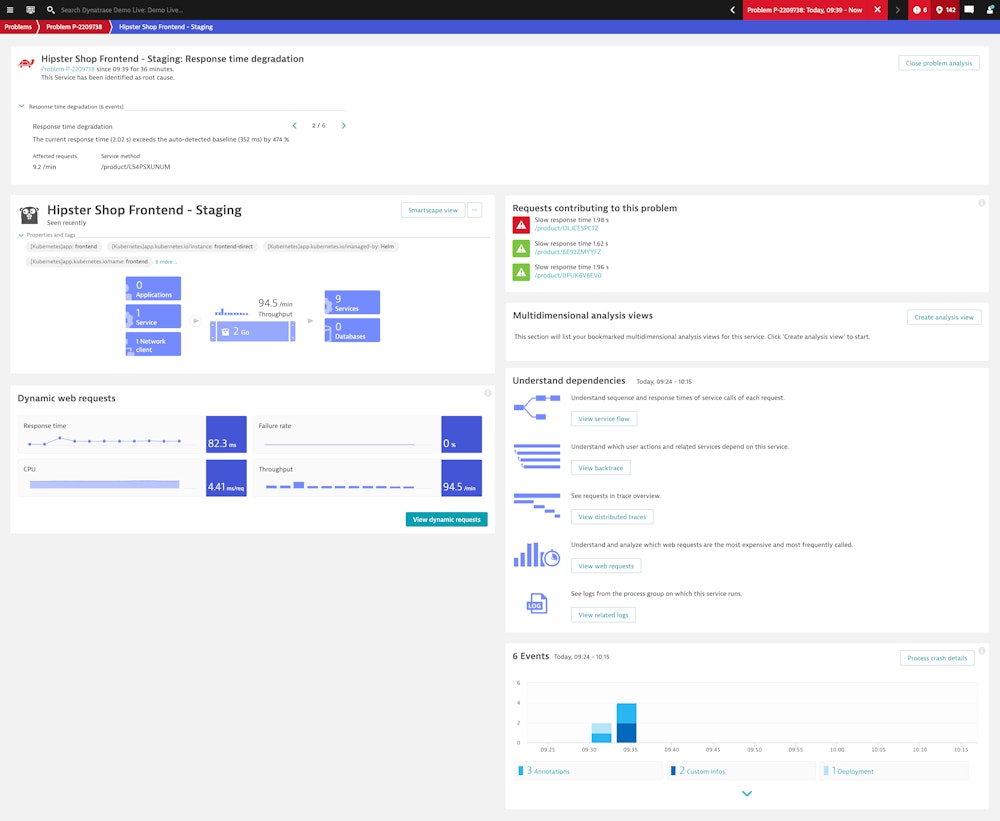Click the LOG icon near View related logs
1000x821 pixels.
[x=536, y=603]
